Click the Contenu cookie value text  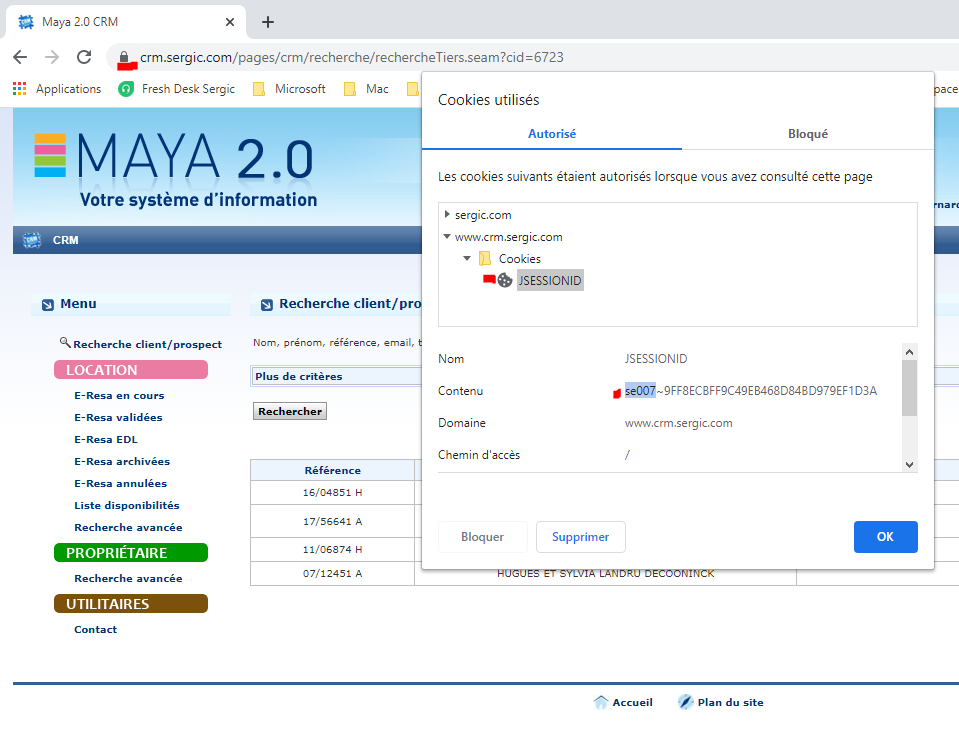750,390
